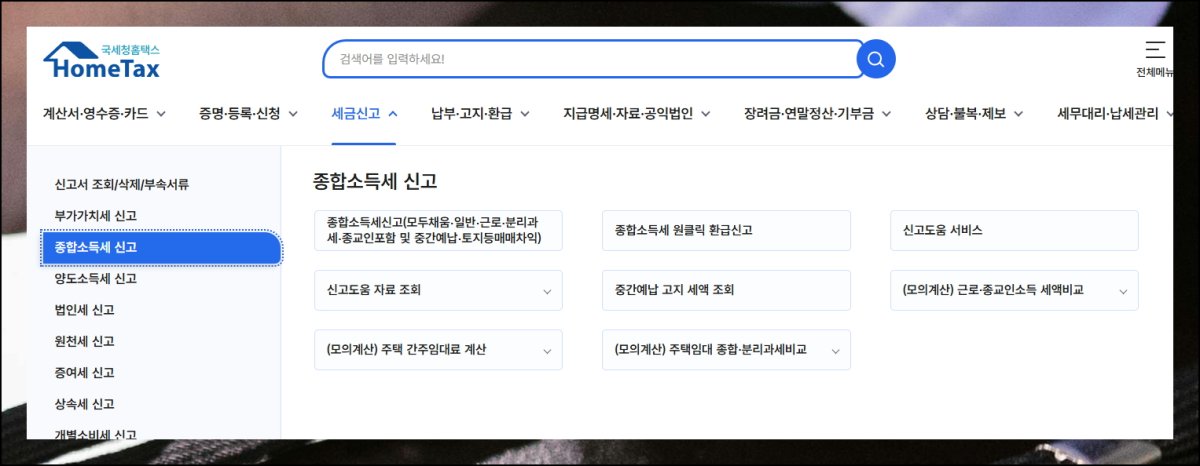Screen dimensions: 1200x466
Task: Open the 납부·고지·환급 menu
Action: pos(480,114)
